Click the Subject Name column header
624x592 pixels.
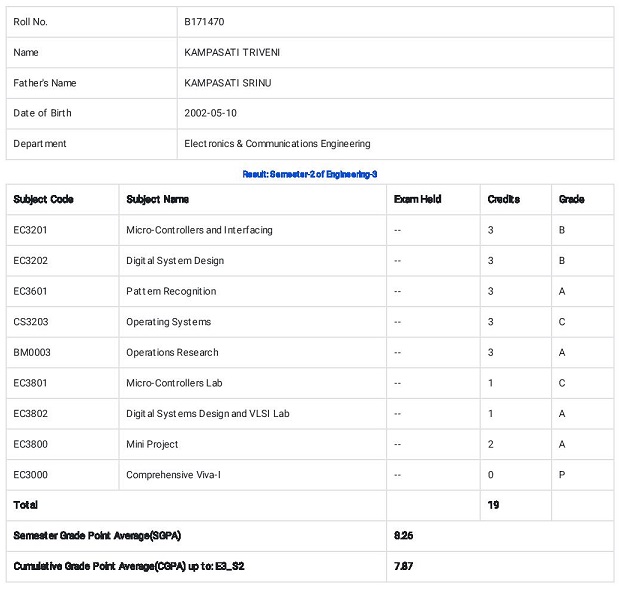158,199
